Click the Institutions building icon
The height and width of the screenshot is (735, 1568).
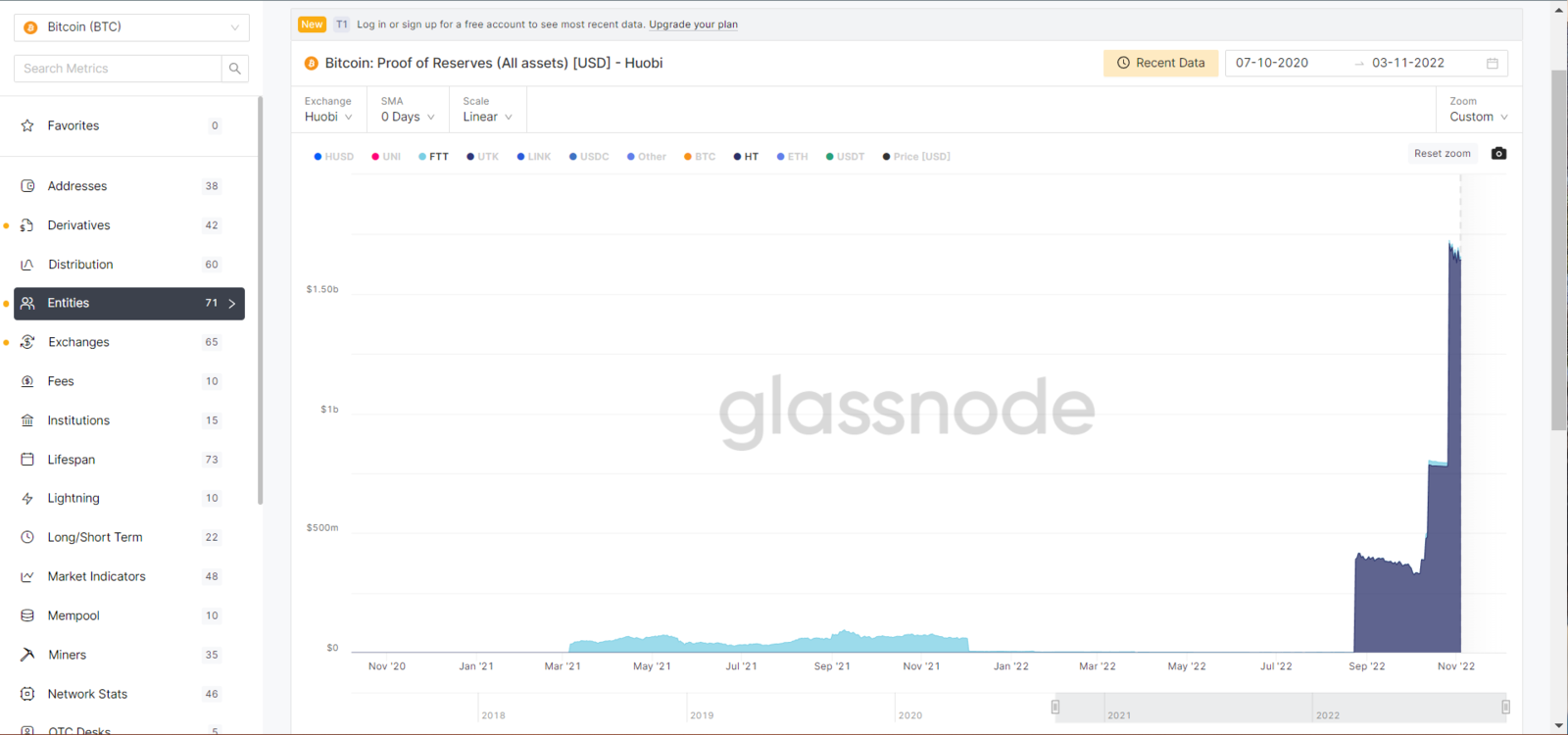point(27,420)
